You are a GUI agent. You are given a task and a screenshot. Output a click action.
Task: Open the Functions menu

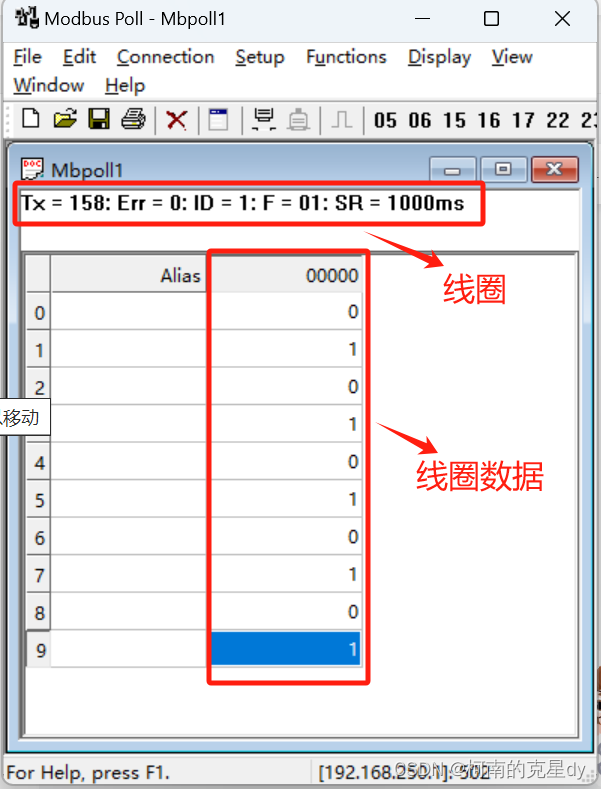346,57
